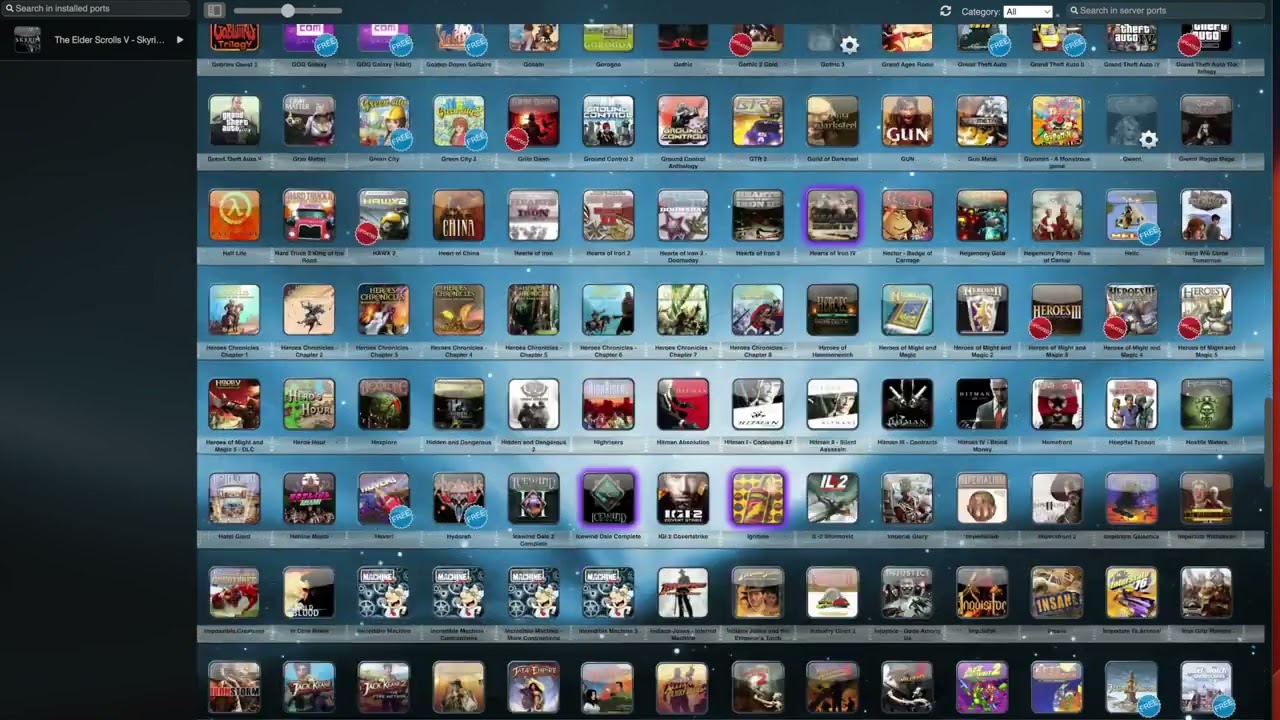Open Hector Badge of Carnage
The image size is (1280, 720).
pos(907,215)
